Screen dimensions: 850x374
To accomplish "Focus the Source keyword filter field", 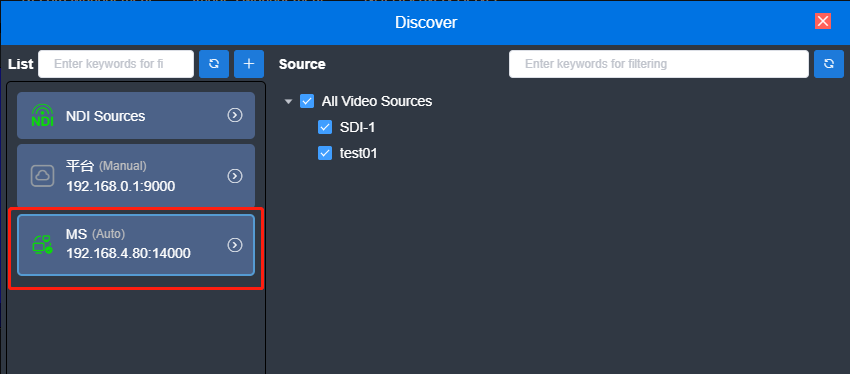I will point(659,64).
